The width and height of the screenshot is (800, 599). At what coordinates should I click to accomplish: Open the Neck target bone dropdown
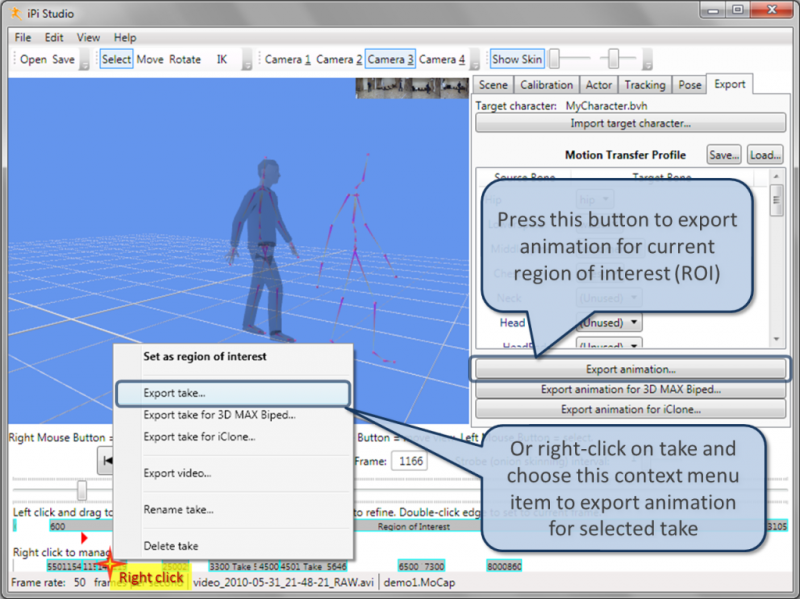609,297
